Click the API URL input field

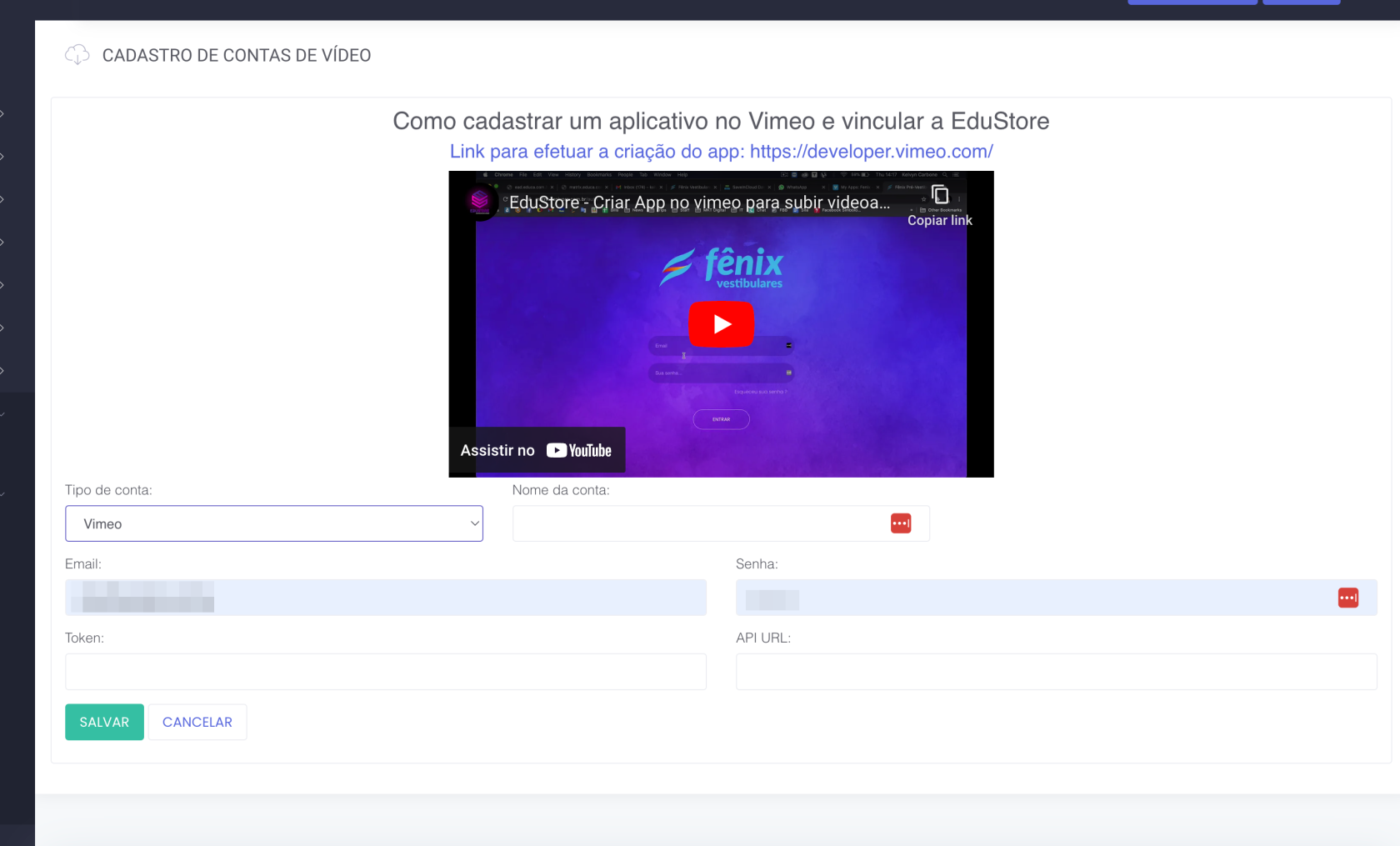(1056, 672)
